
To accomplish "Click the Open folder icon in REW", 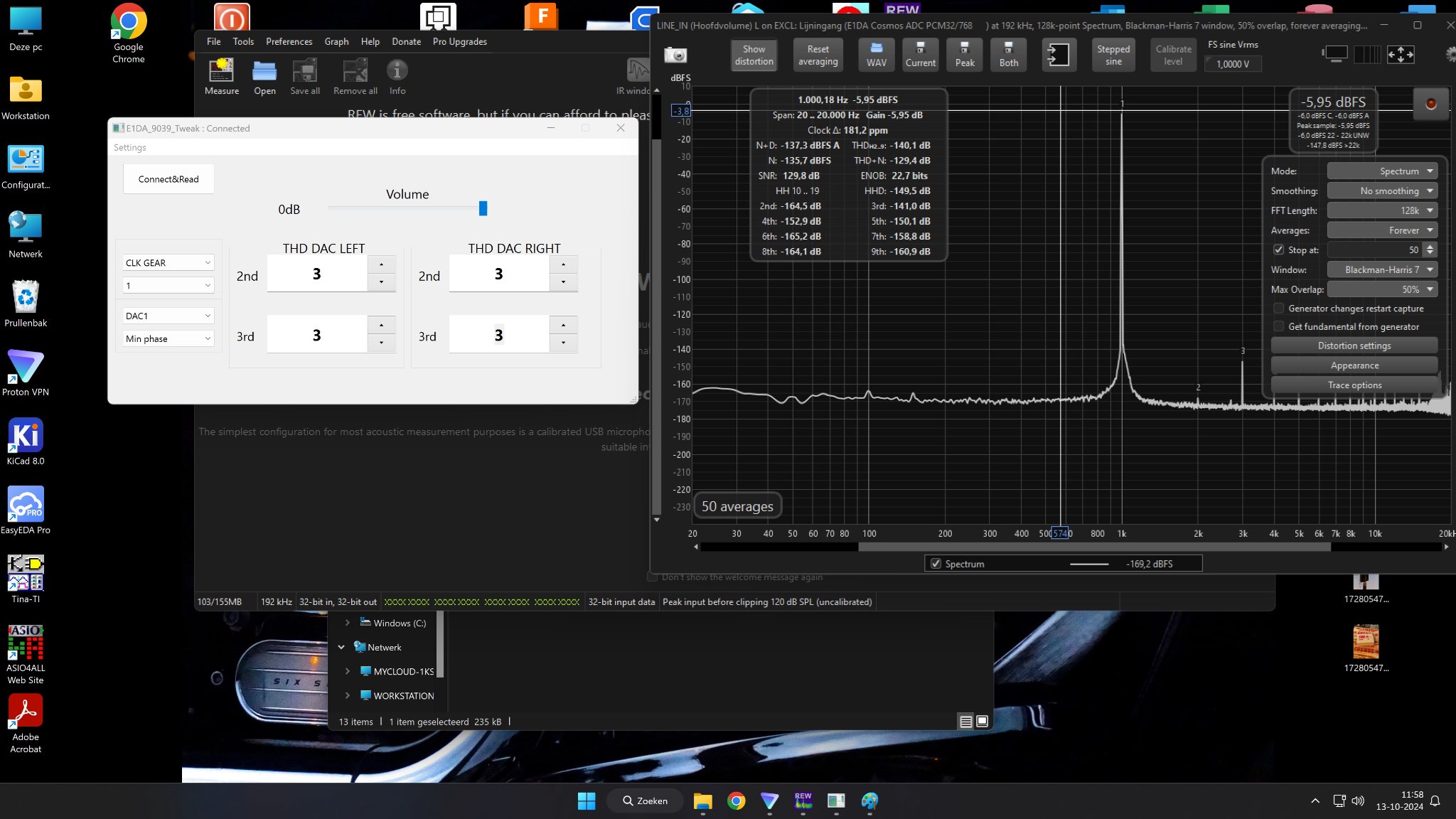I will pyautogui.click(x=264, y=77).
